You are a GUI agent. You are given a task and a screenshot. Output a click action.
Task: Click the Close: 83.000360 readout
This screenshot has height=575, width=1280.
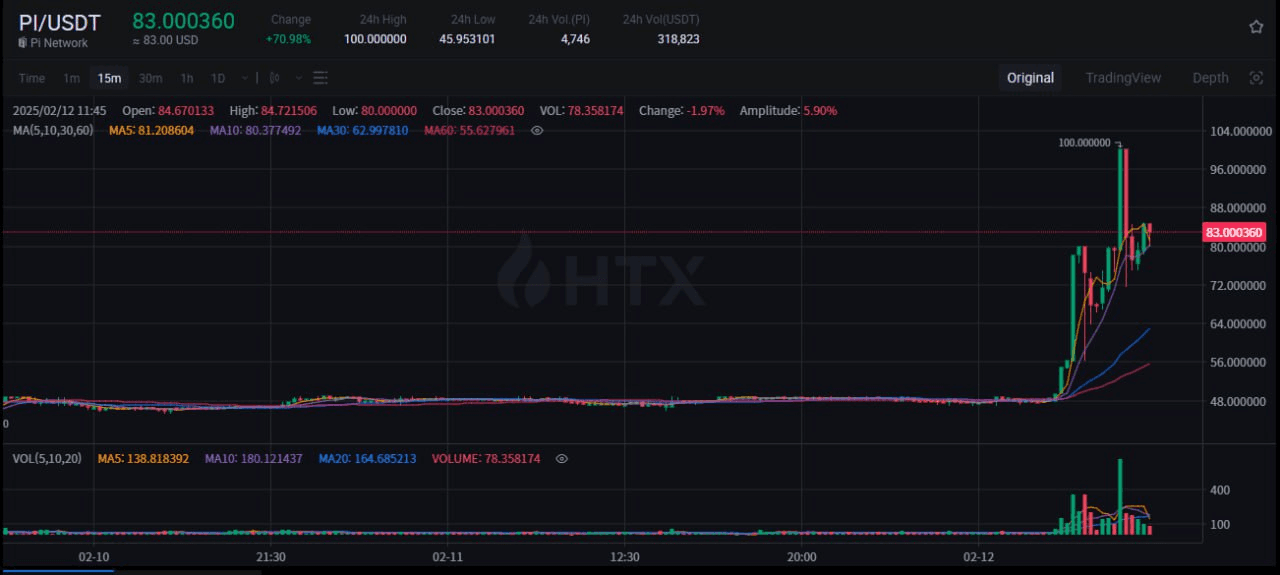click(478, 111)
